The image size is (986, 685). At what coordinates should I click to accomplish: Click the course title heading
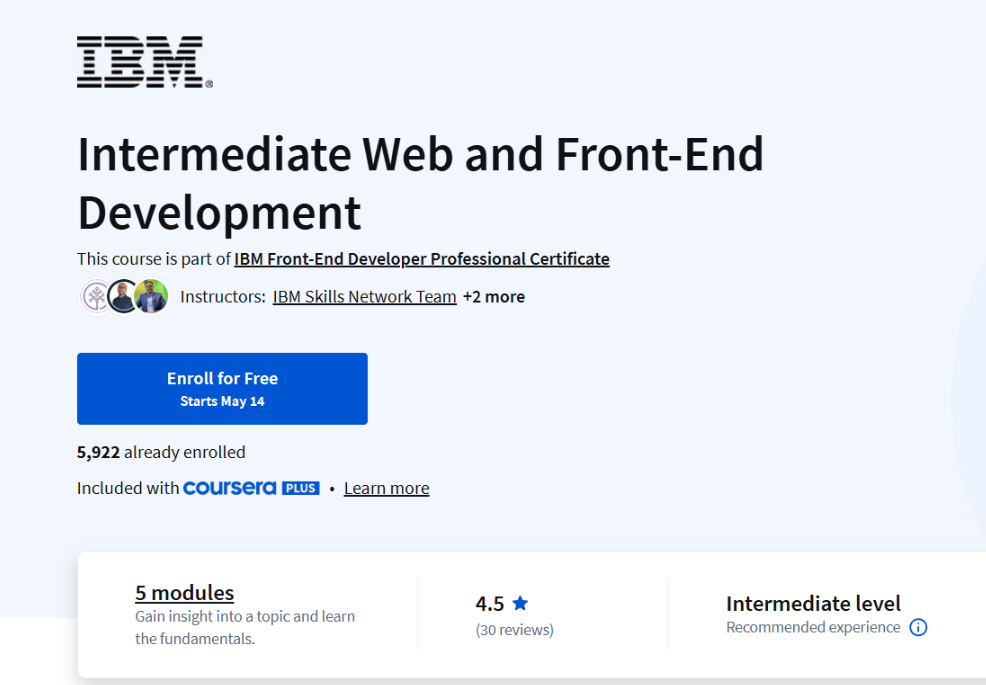click(420, 183)
